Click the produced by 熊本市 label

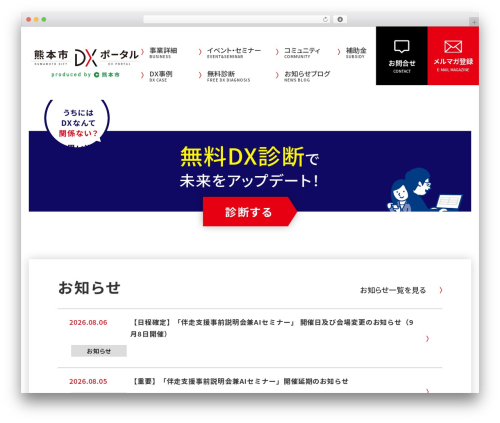[x=85, y=75]
